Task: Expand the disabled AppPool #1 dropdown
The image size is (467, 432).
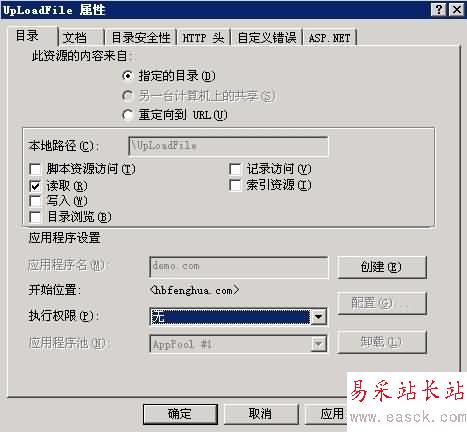Action: coord(318,344)
